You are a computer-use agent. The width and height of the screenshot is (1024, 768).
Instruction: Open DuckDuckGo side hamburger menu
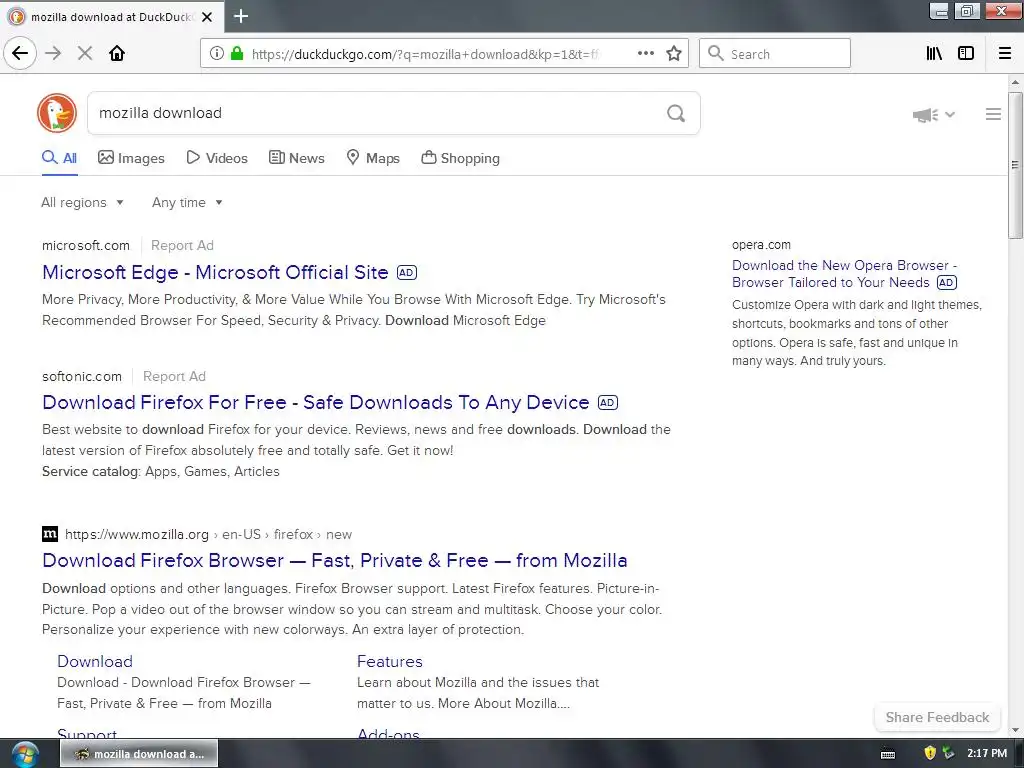click(993, 114)
